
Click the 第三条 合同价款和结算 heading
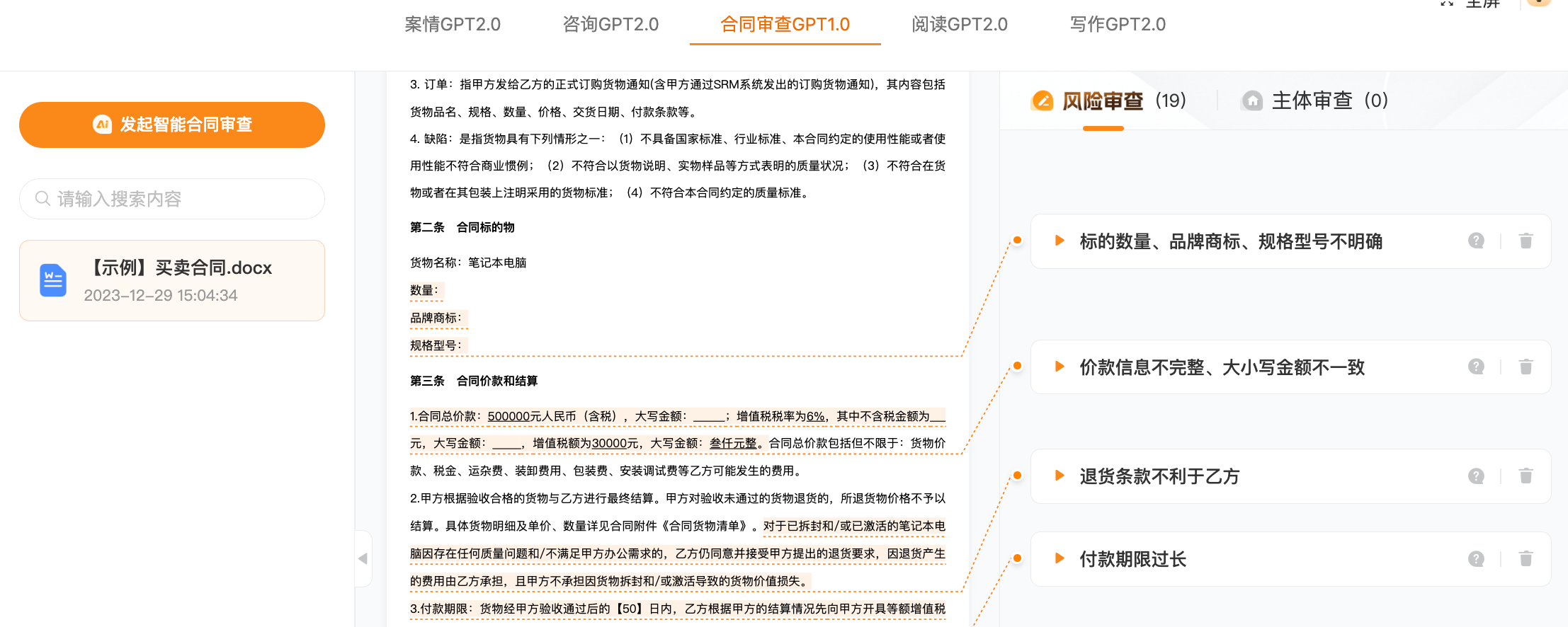pos(474,381)
